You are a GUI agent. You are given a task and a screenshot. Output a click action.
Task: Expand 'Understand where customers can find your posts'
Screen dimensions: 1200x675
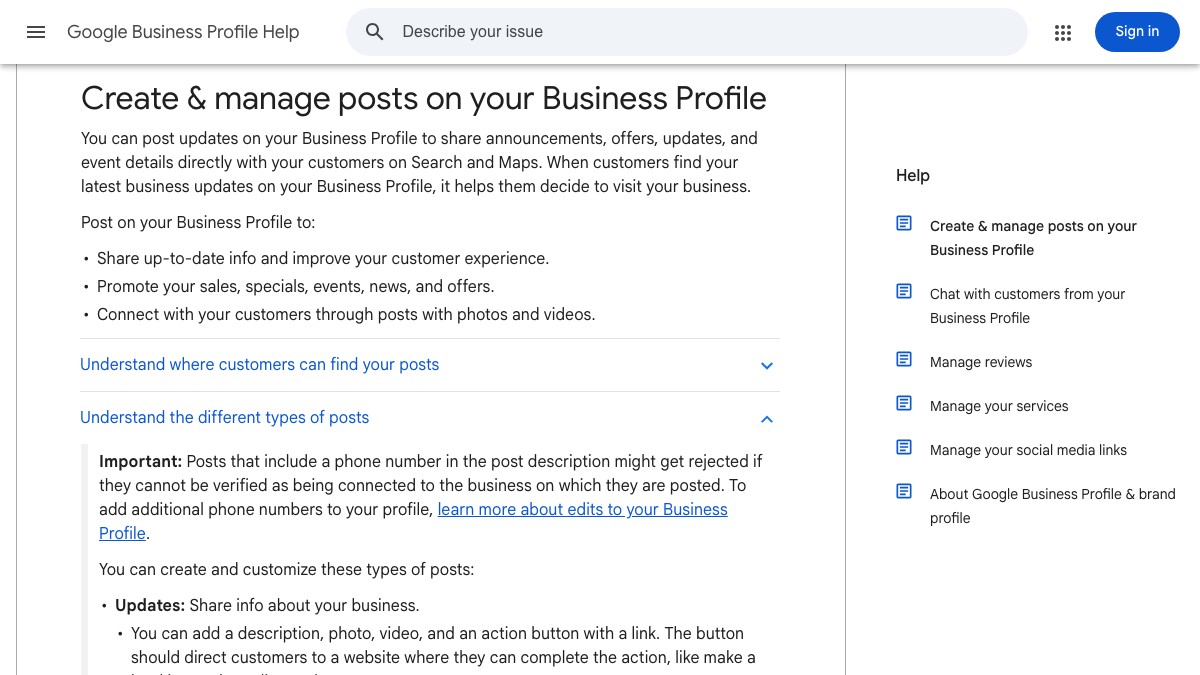430,365
